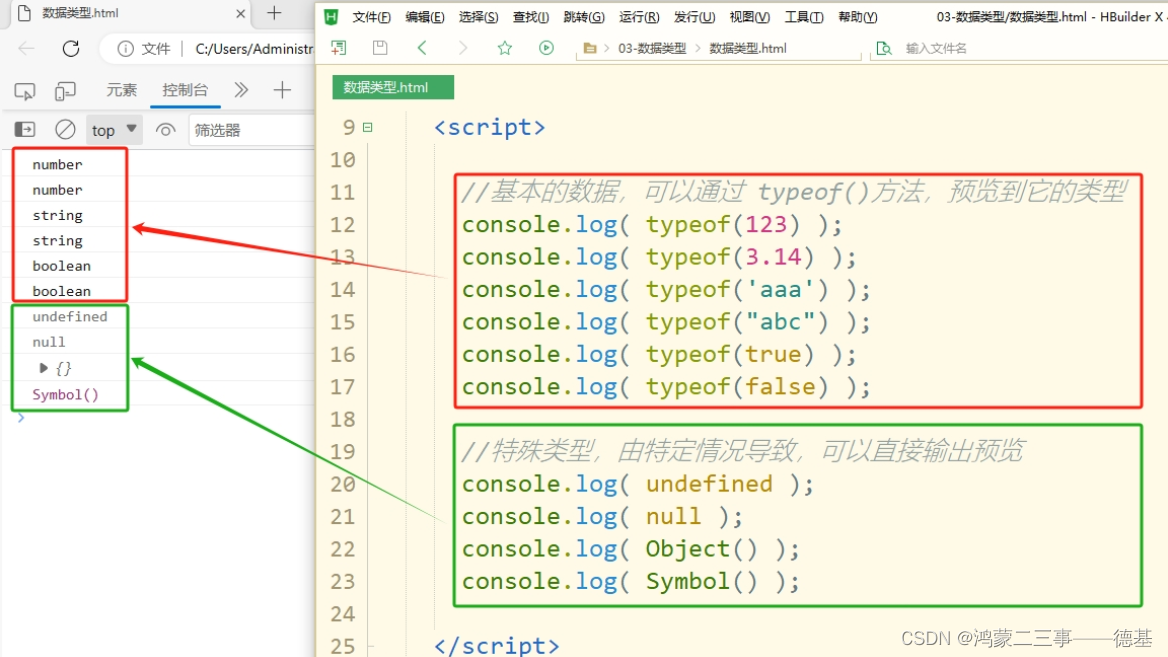The image size is (1168, 657).
Task: Open the 文件(F) menu
Action: coord(371,16)
